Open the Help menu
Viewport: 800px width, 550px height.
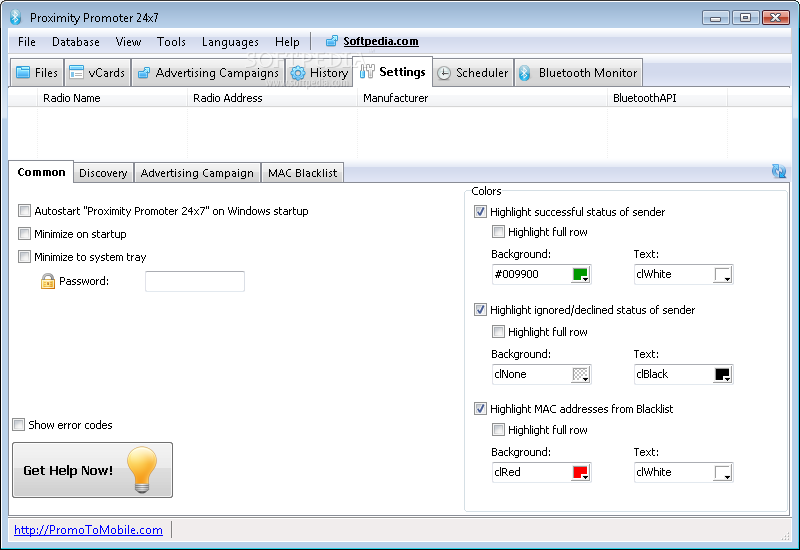(x=287, y=42)
